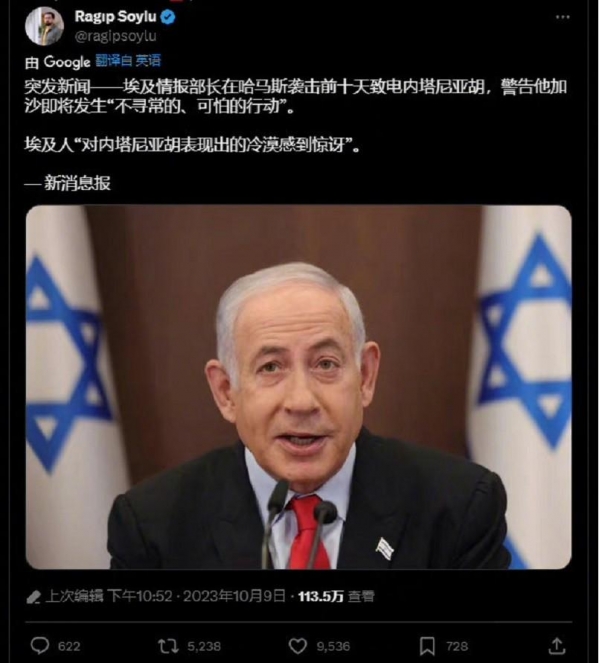This screenshot has width=600, height=663.
Task: Click the 翻译自 英语 translation link
Action: (128, 60)
